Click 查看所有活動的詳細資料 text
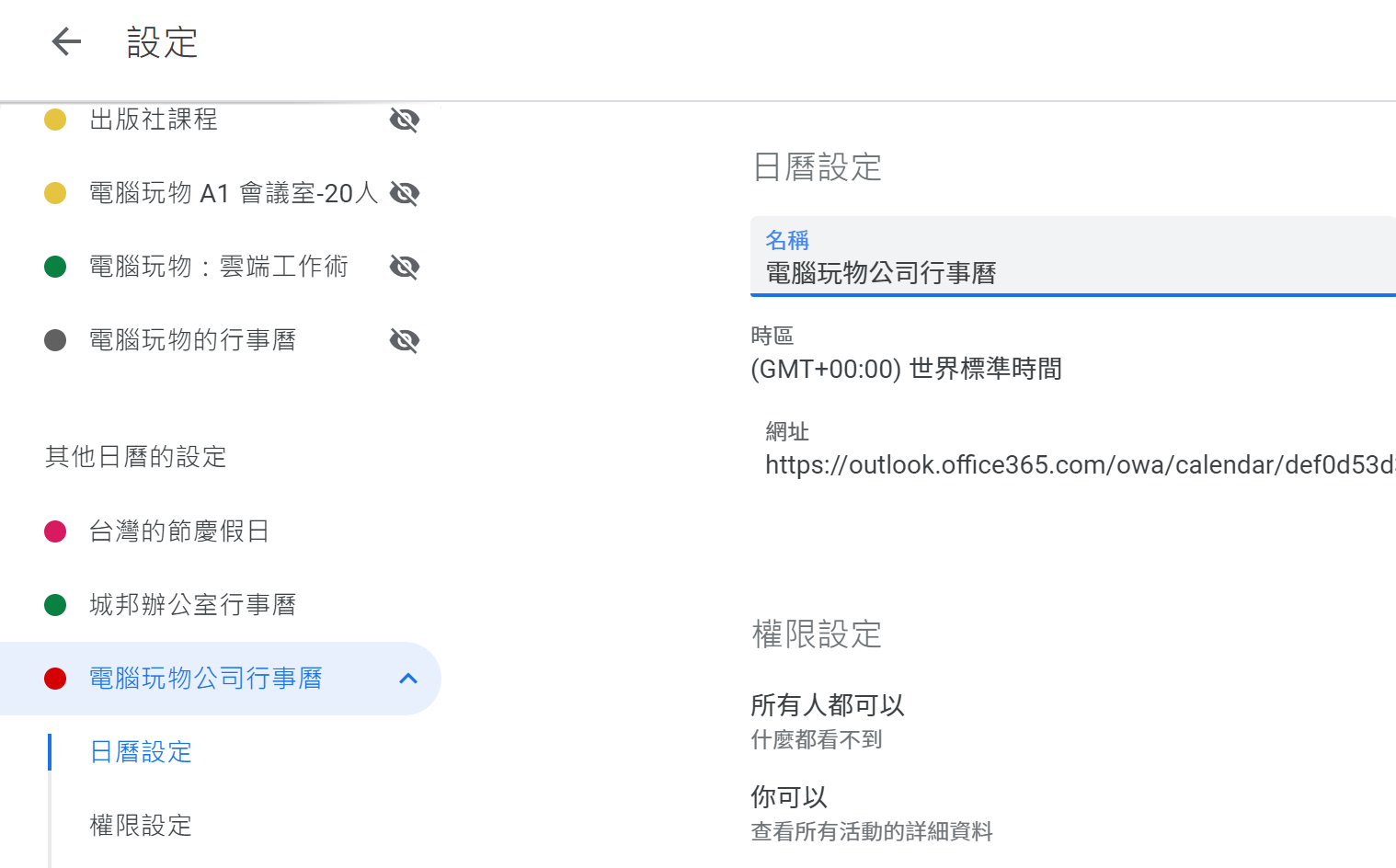This screenshot has height=868, width=1396. click(872, 831)
